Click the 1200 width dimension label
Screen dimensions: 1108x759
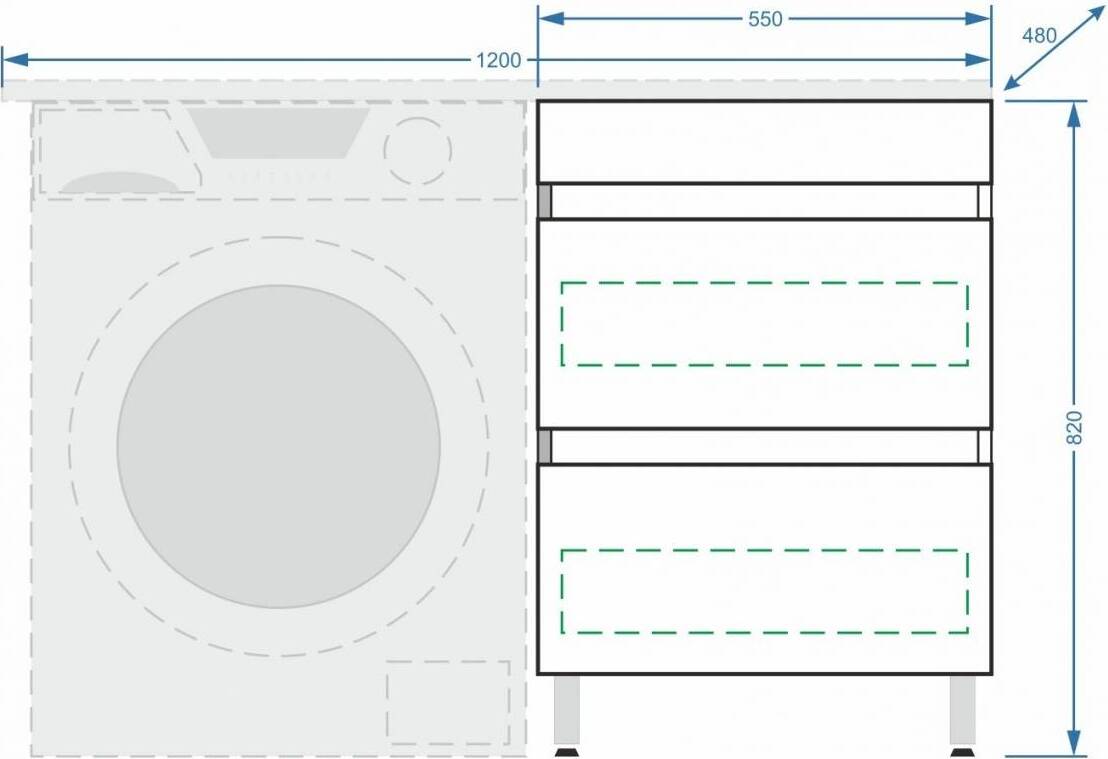pos(497,60)
